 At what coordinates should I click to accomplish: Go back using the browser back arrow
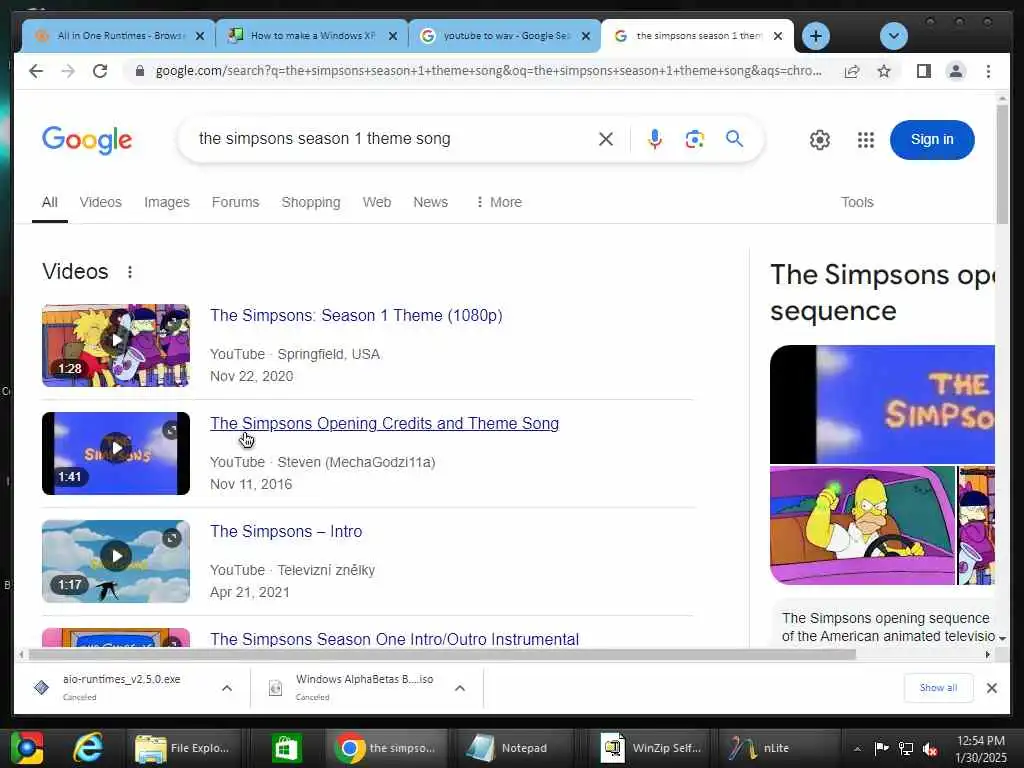(36, 71)
